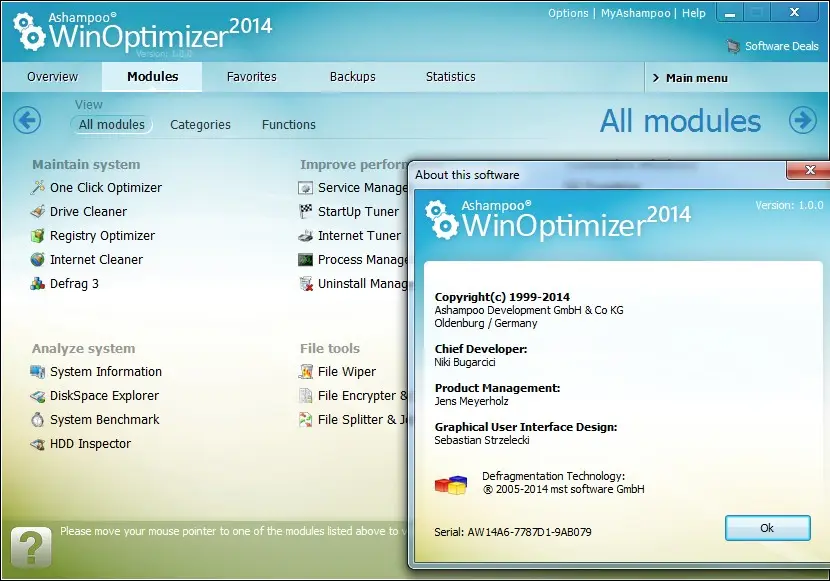The height and width of the screenshot is (581, 830).
Task: Switch view to Functions
Action: pyautogui.click(x=288, y=125)
